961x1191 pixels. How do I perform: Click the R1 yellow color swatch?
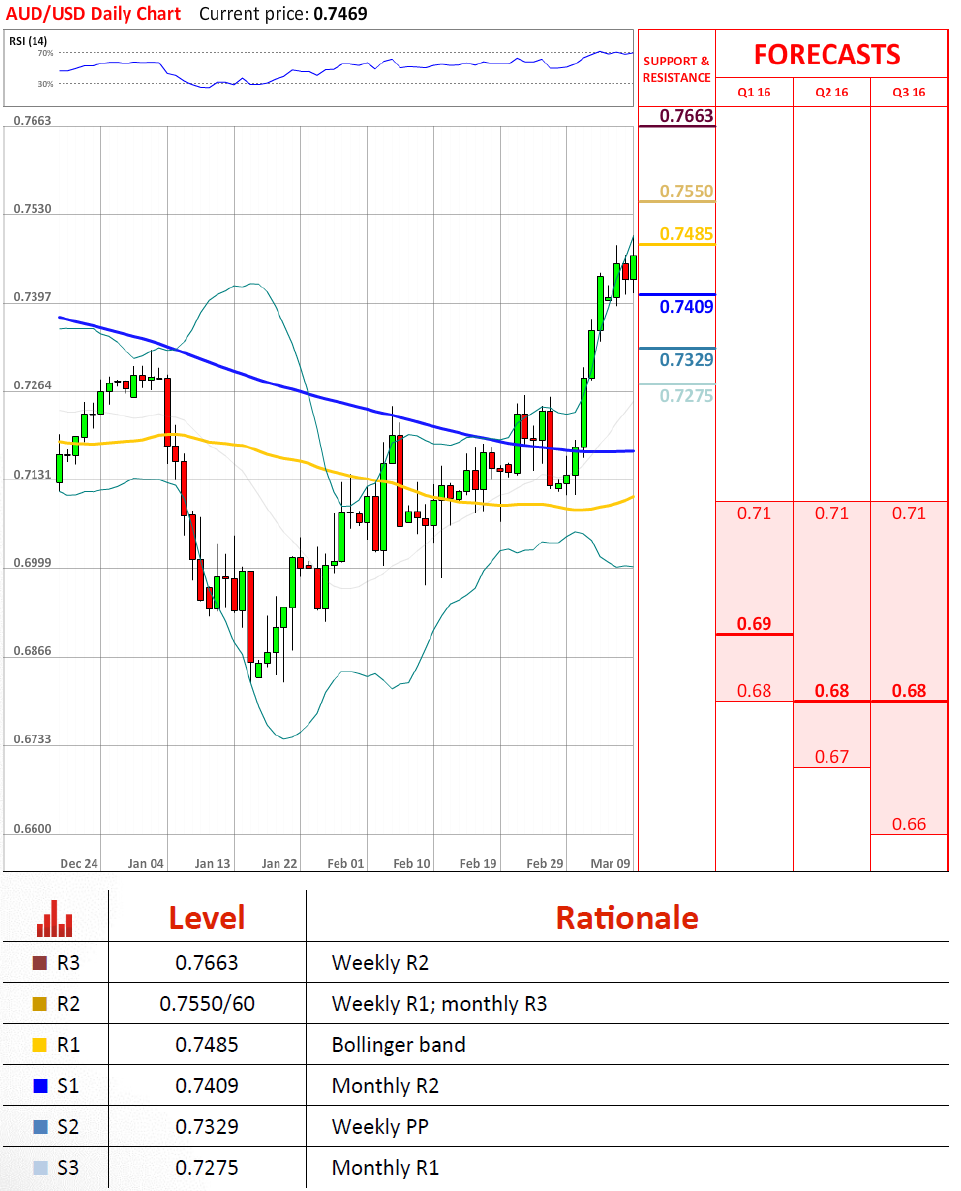pyautogui.click(x=40, y=1045)
